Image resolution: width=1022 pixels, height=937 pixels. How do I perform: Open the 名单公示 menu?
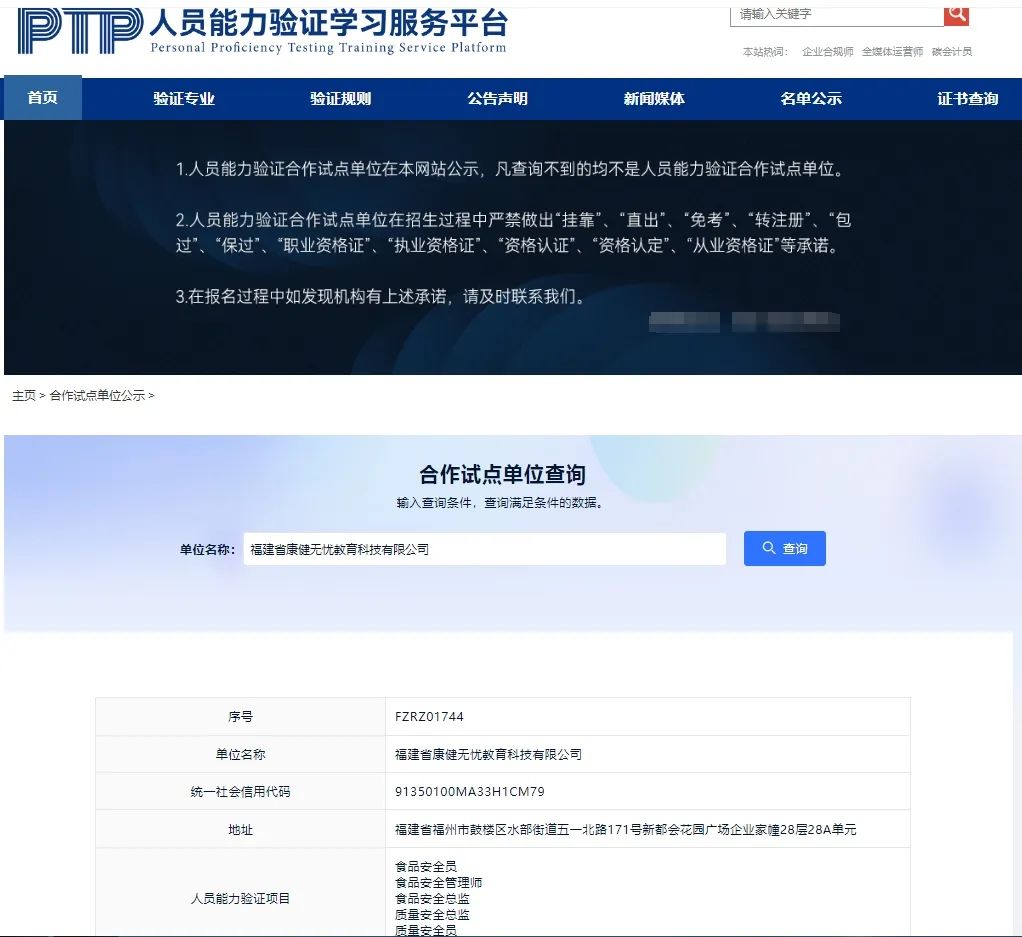point(811,98)
